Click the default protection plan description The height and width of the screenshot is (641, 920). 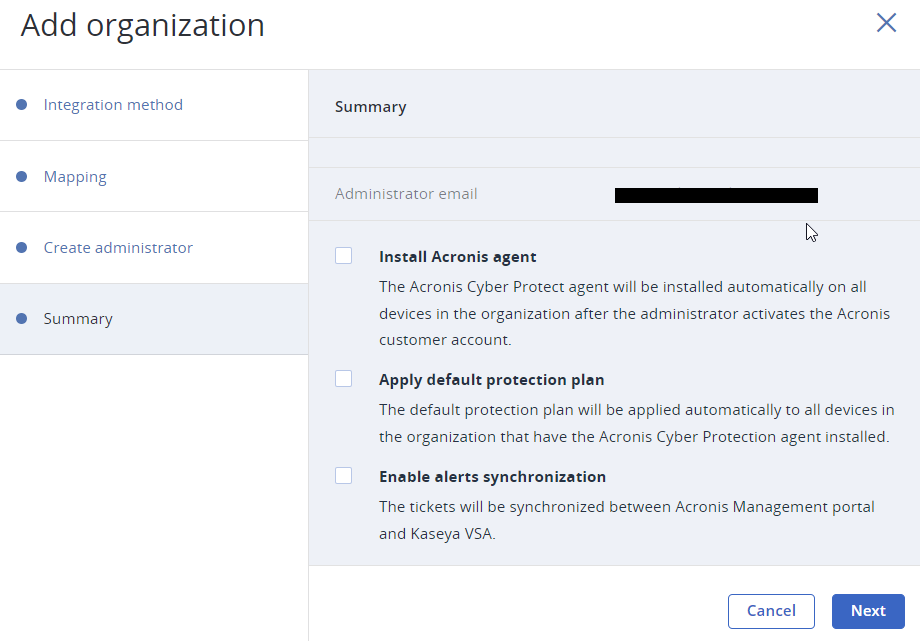pos(637,423)
